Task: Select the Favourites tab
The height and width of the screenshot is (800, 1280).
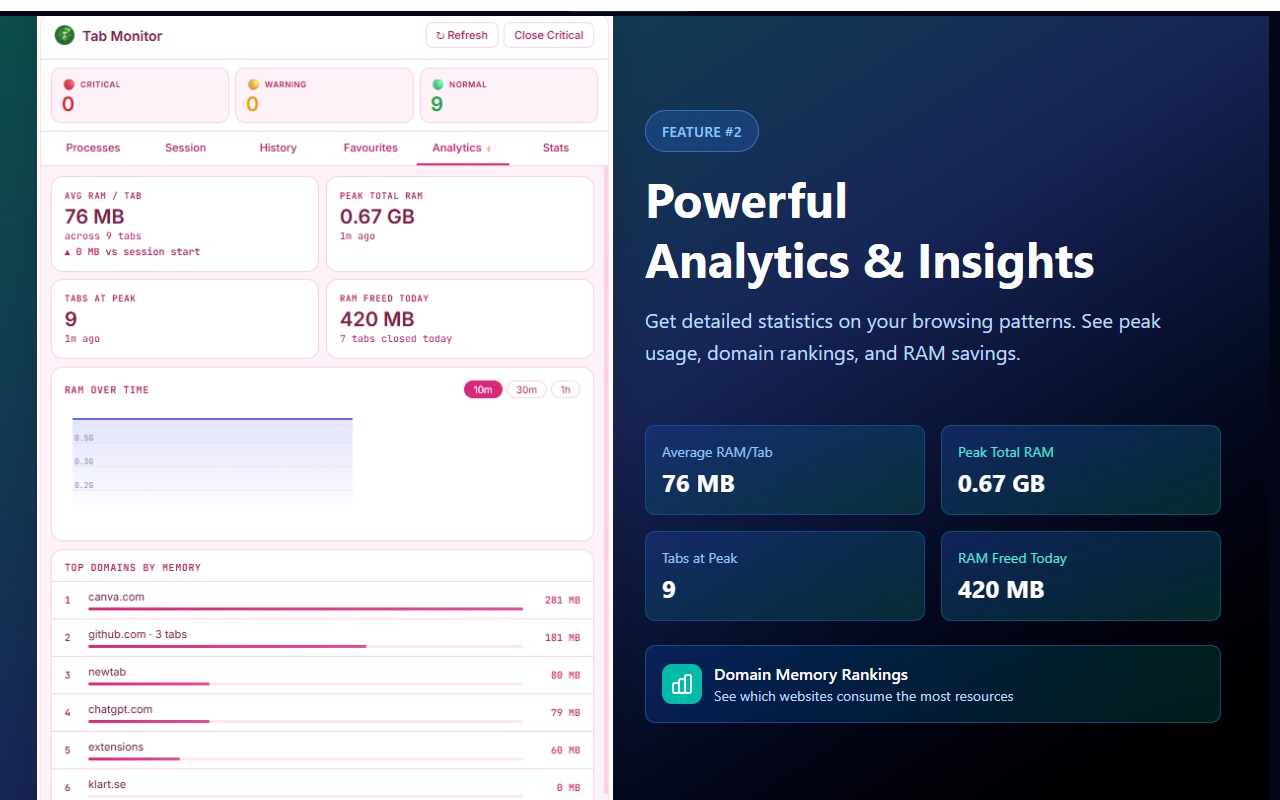Action: pyautogui.click(x=371, y=148)
